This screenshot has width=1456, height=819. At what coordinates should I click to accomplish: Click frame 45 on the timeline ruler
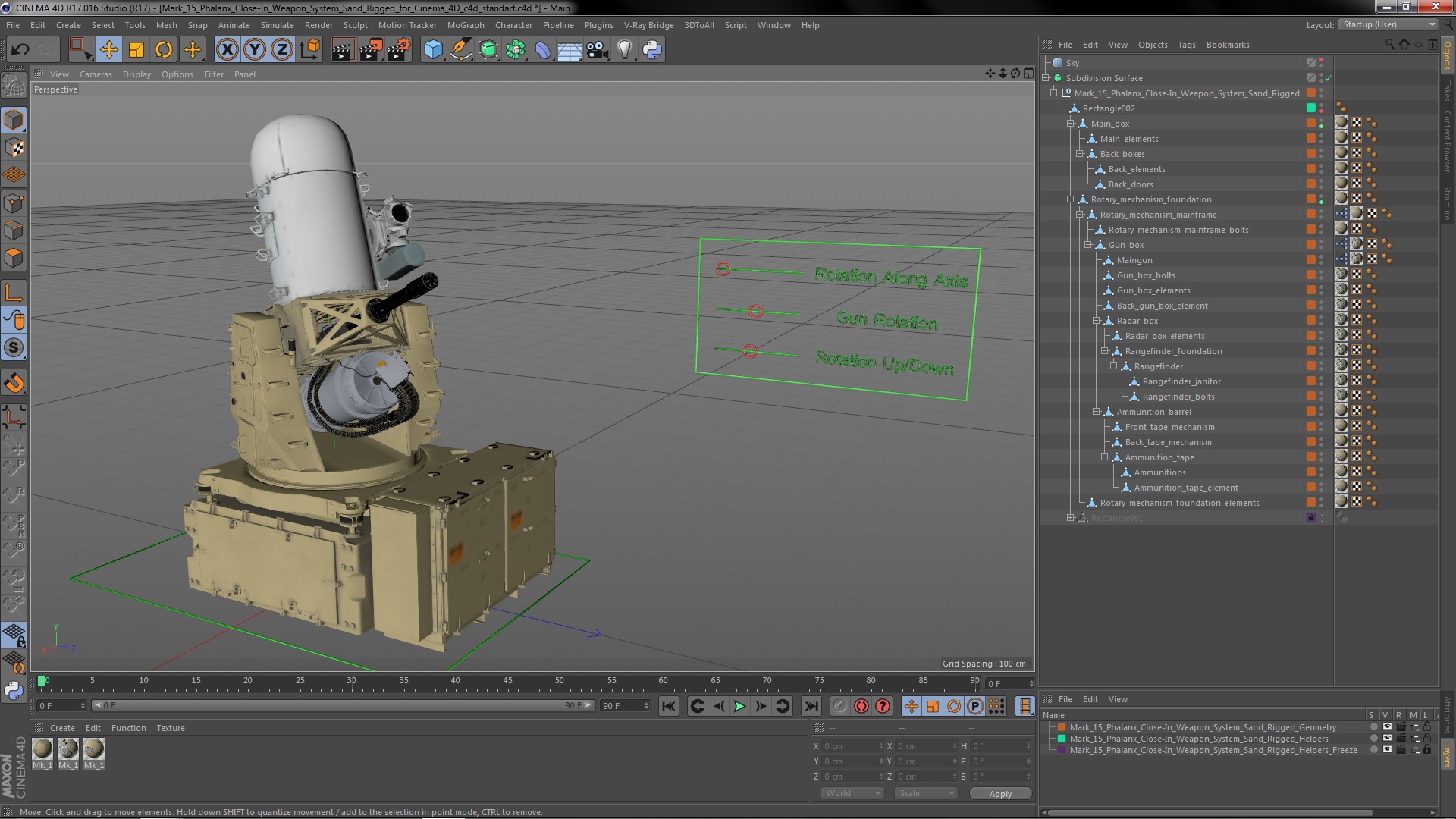click(x=507, y=682)
